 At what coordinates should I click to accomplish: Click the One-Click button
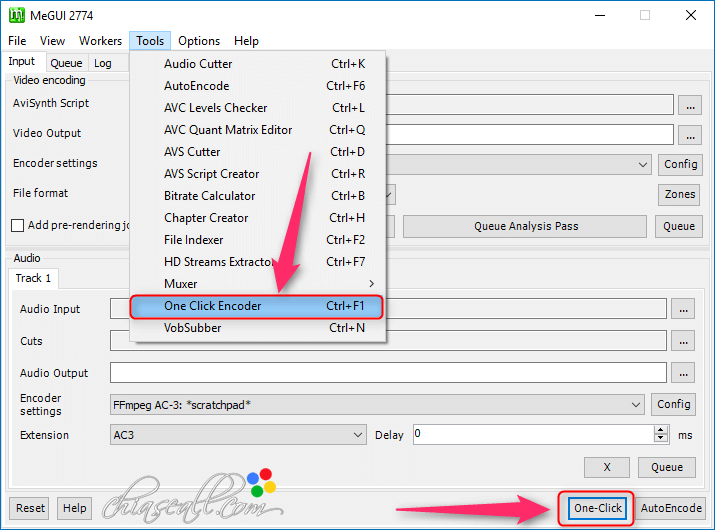pyautogui.click(x=597, y=508)
